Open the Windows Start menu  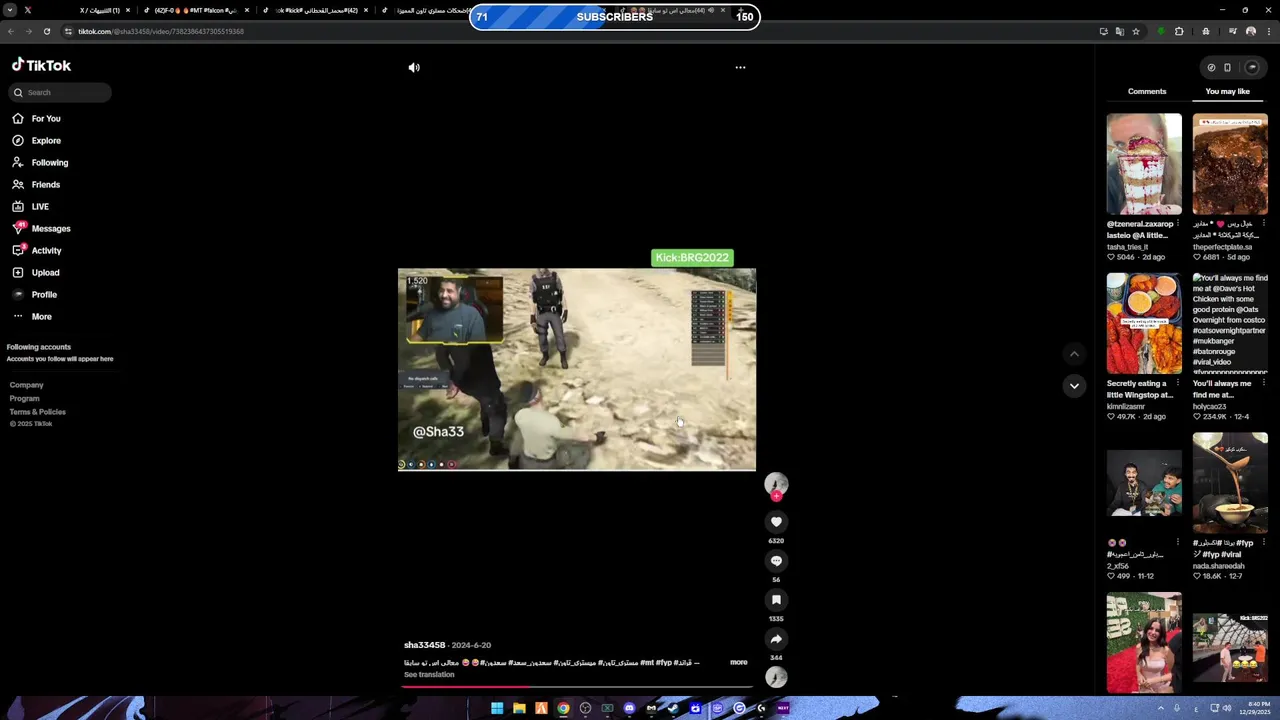[x=497, y=708]
